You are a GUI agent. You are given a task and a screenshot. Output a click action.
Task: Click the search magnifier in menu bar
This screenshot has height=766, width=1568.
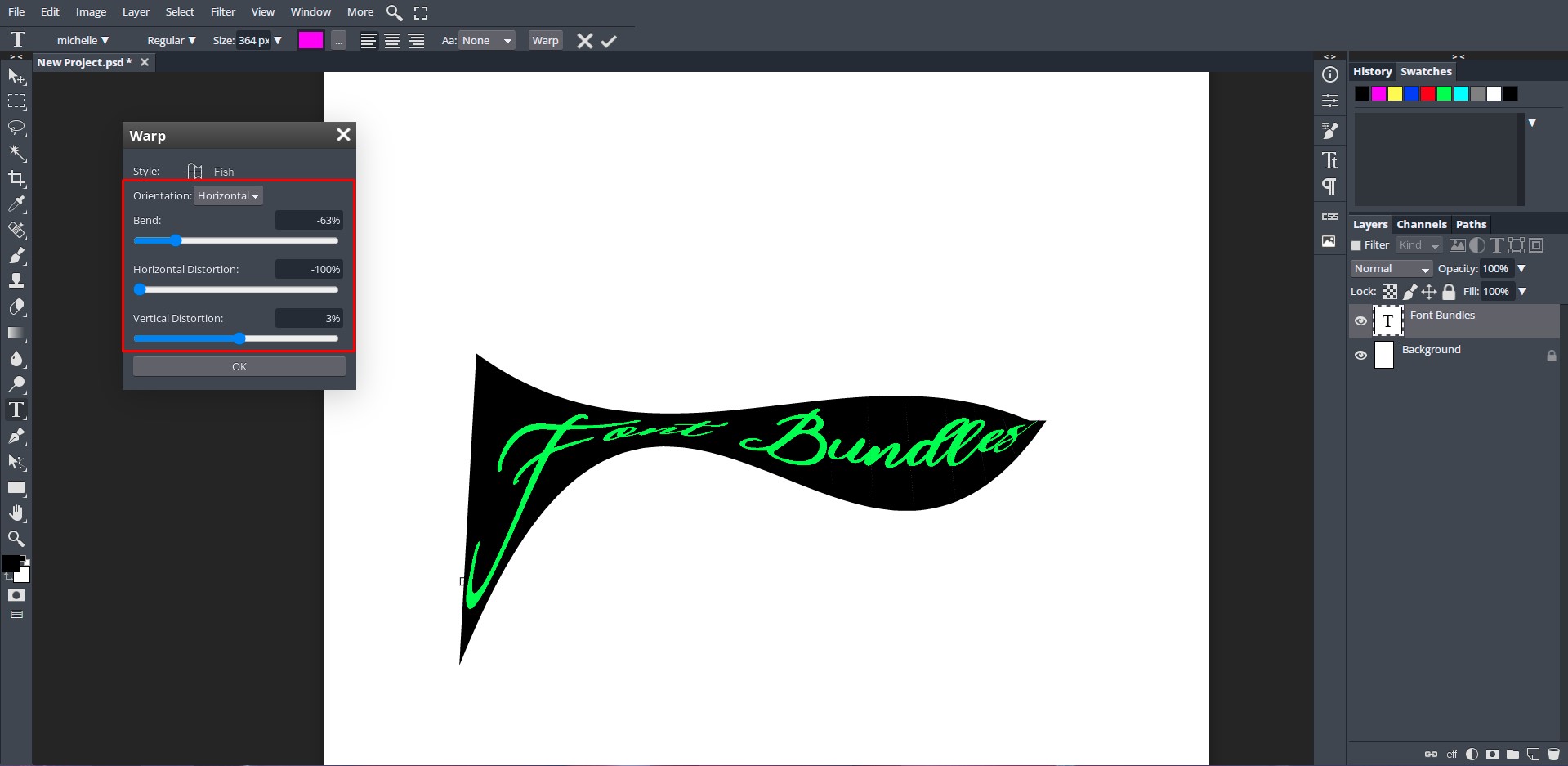[394, 12]
